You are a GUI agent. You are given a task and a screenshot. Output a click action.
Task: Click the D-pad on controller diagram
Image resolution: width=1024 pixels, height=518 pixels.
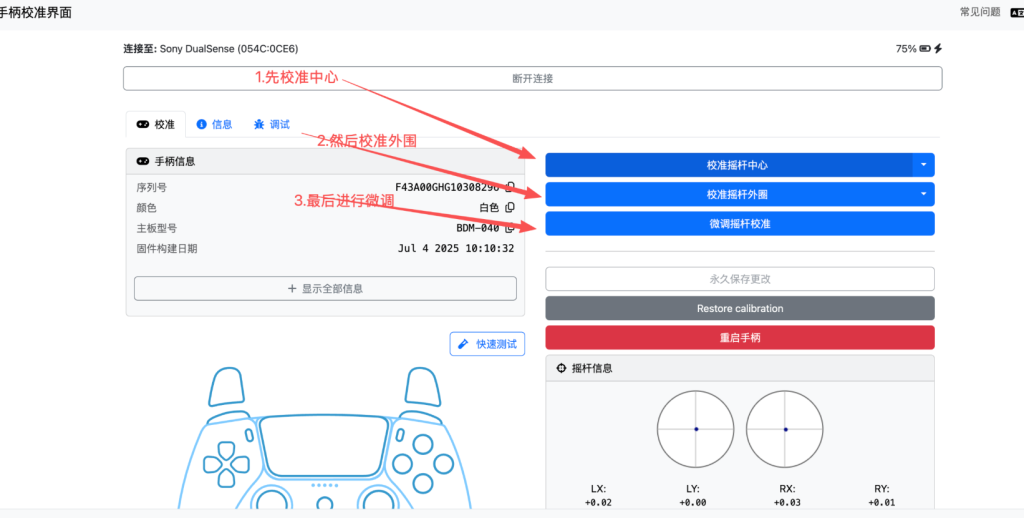tap(226, 464)
